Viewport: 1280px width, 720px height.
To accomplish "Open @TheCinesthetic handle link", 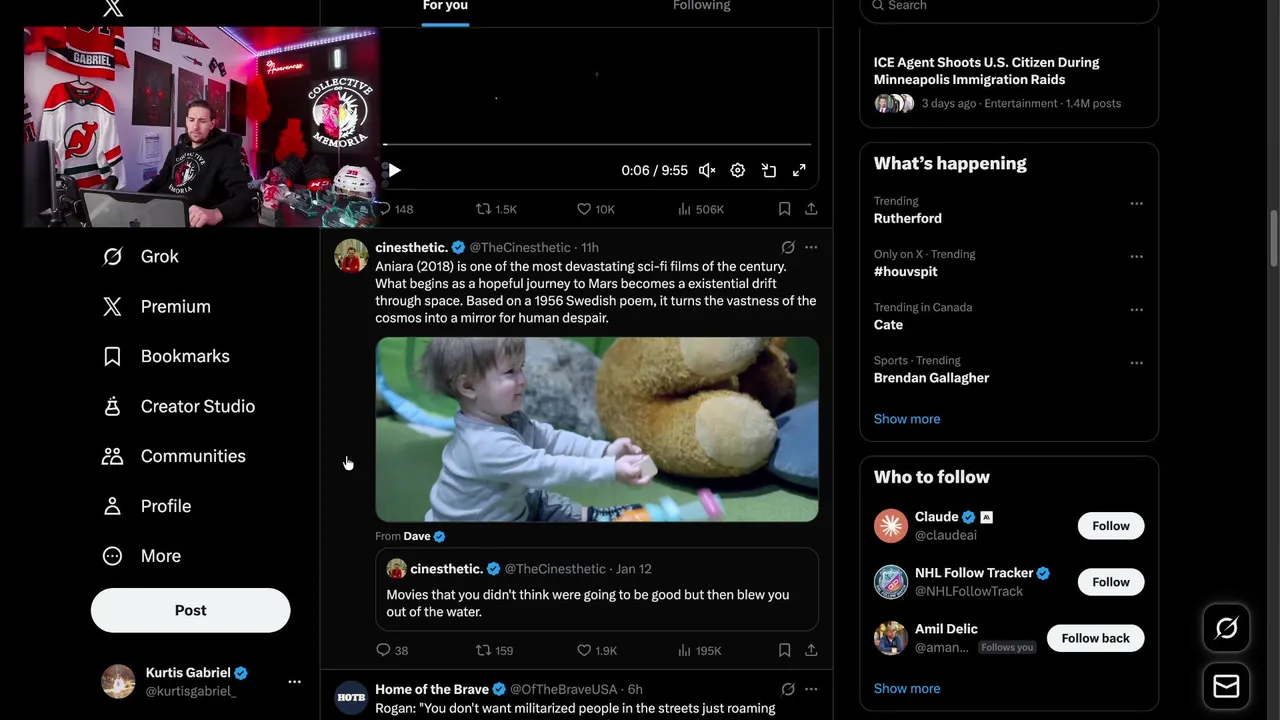I will tap(520, 247).
